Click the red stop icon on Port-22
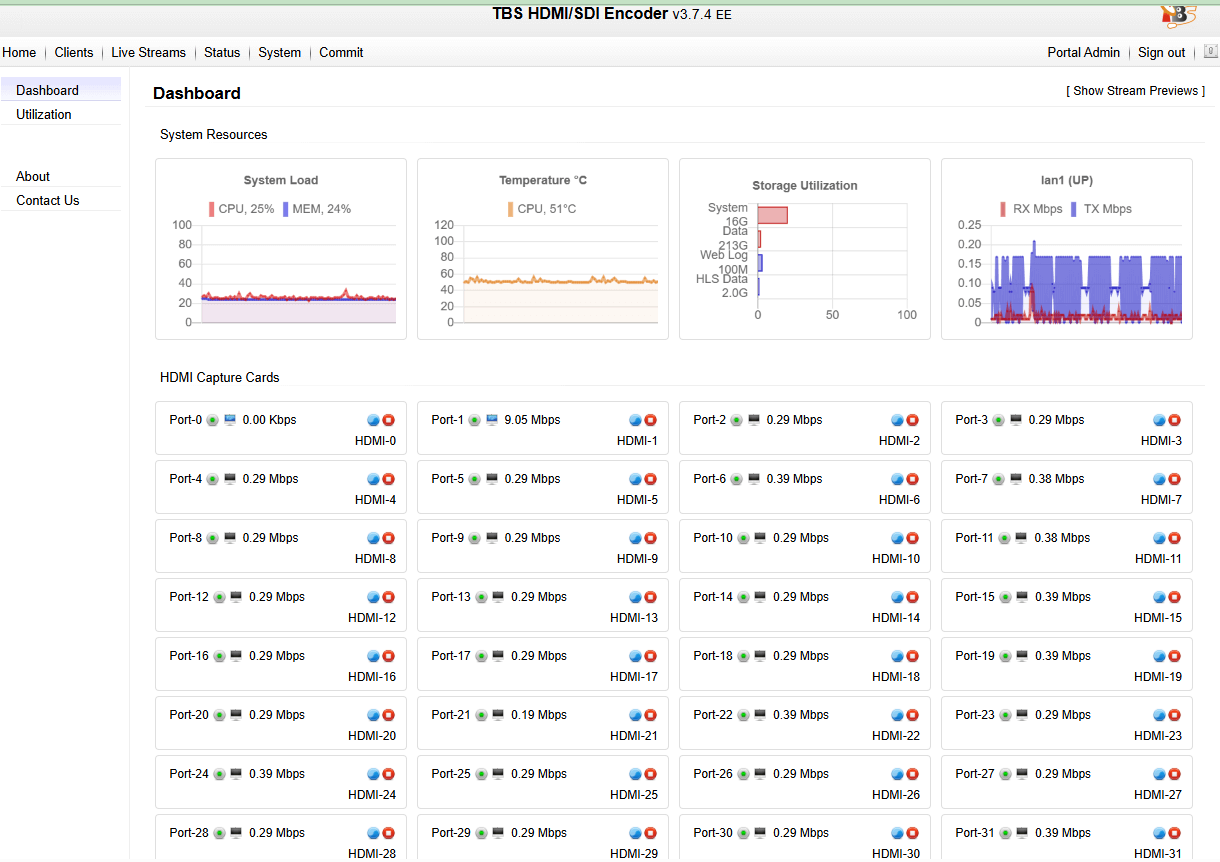 912,716
